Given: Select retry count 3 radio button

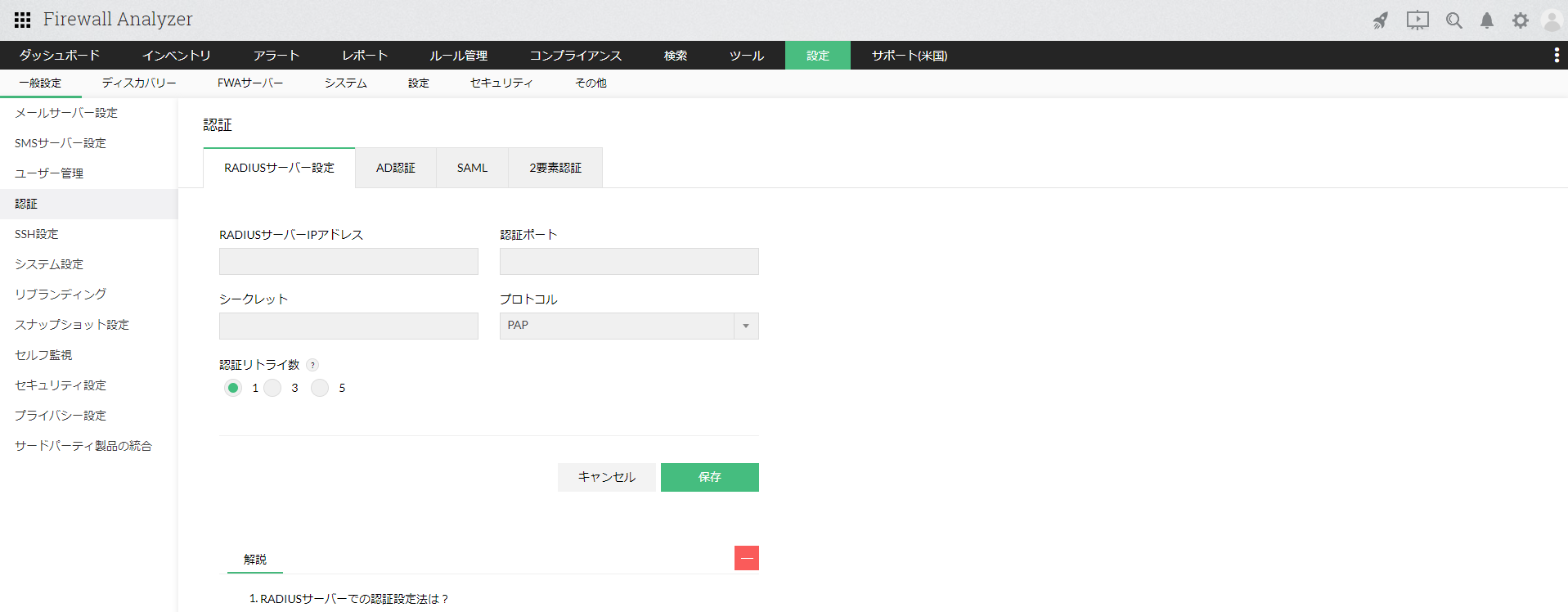Looking at the screenshot, I should 273,388.
